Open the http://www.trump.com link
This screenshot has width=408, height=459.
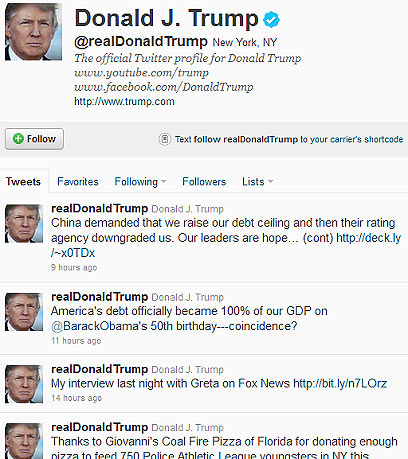pos(124,101)
